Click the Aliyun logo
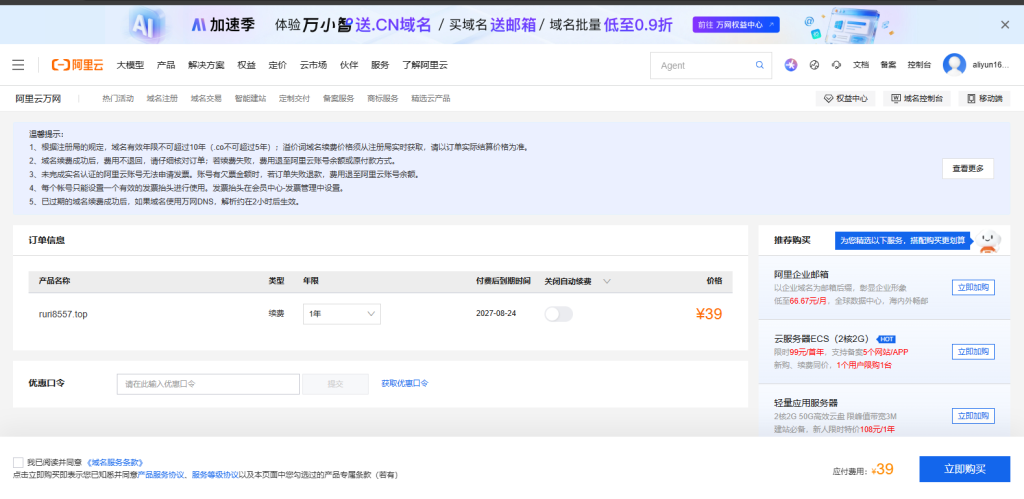 pos(78,65)
